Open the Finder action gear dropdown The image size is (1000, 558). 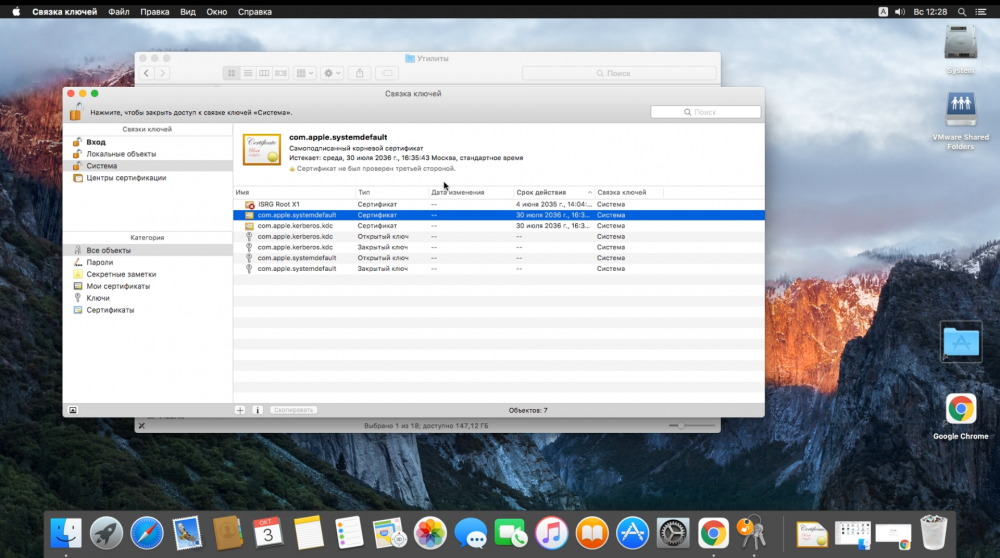coord(332,73)
